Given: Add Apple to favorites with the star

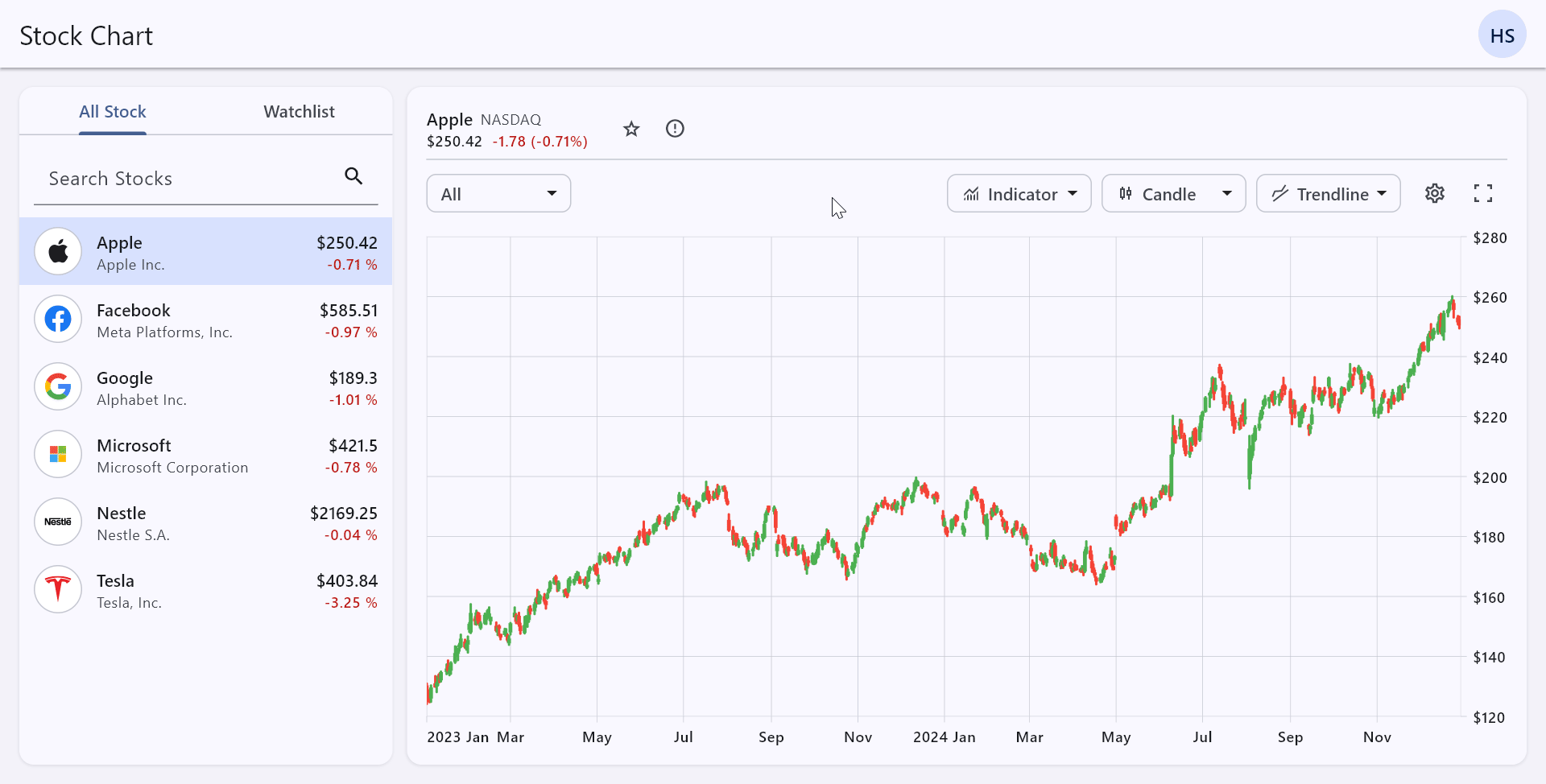Looking at the screenshot, I should tap(631, 128).
